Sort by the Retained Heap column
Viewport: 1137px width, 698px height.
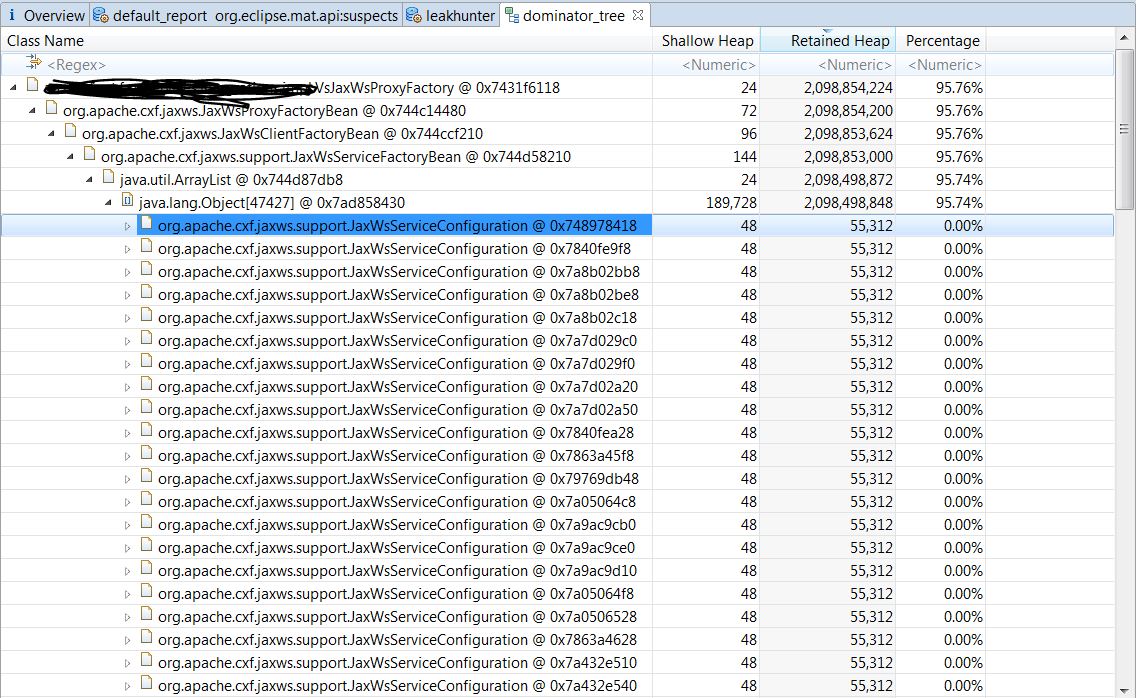839,40
